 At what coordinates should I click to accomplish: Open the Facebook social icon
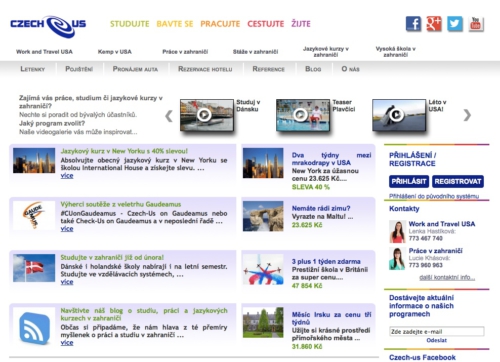click(413, 24)
